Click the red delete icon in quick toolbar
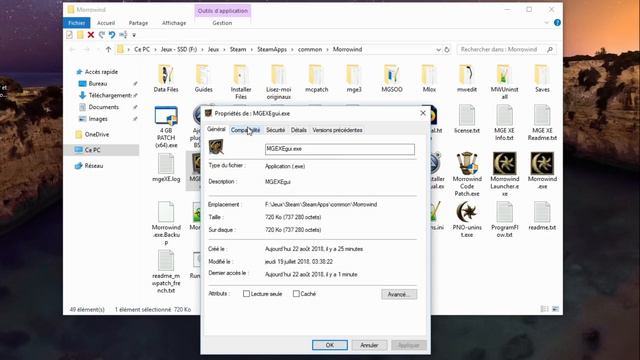Screen dimensions: 640x360 (x=91, y=35)
